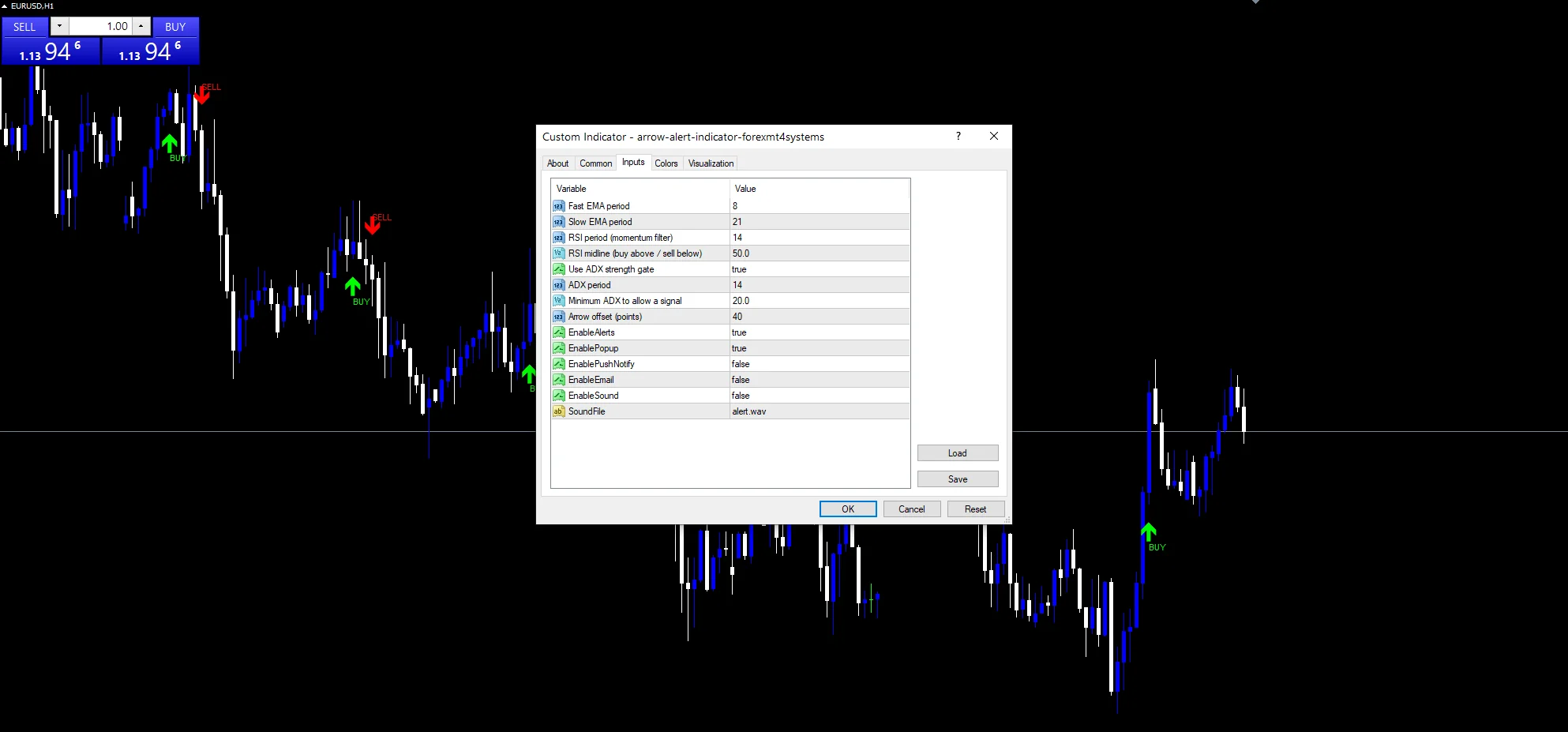This screenshot has height=732, width=1568.
Task: Select the Inputs tab
Action: 633,162
